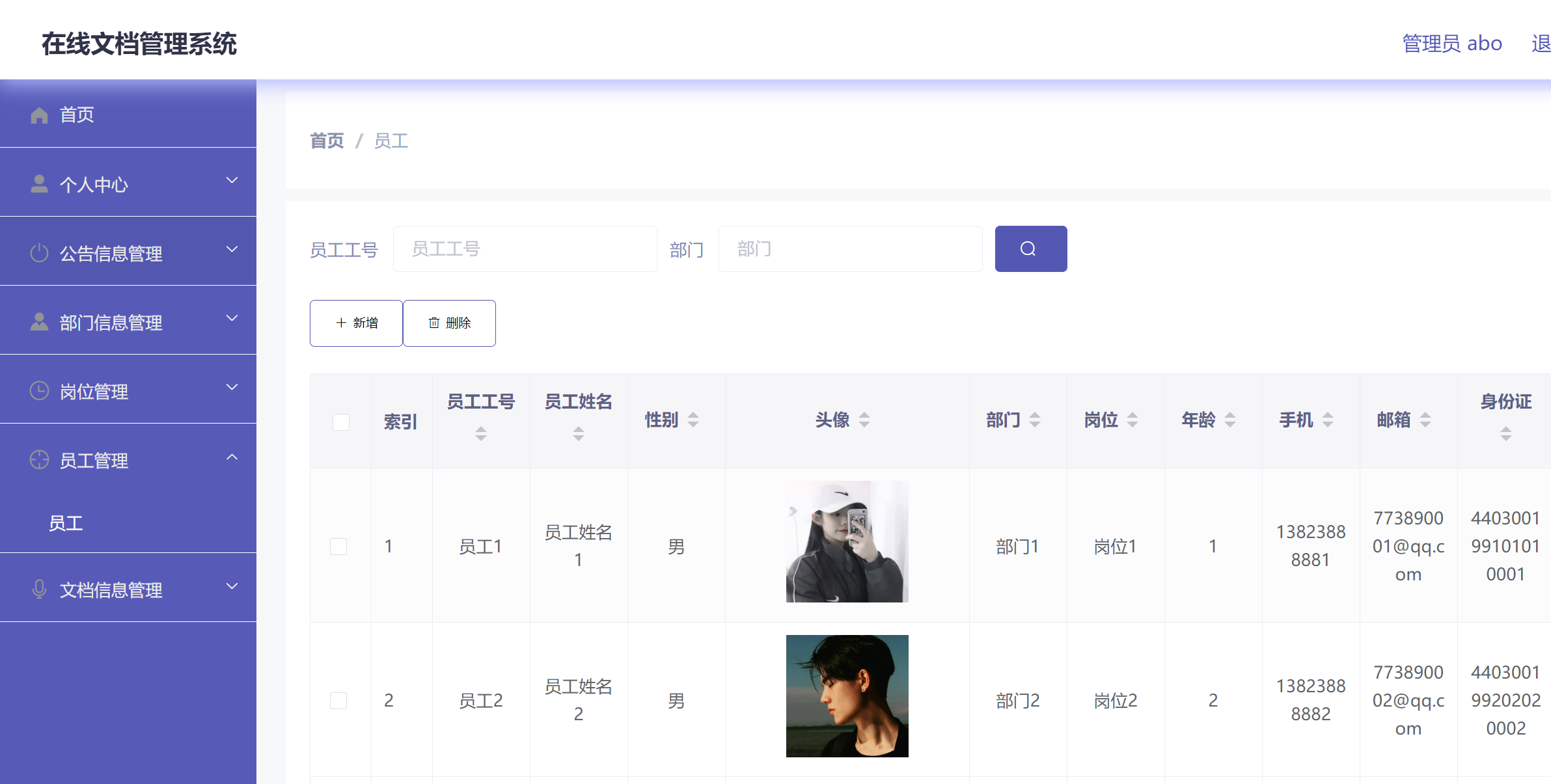Image resolution: width=1551 pixels, height=784 pixels.
Task: Focus the 员工工号 search input
Action: click(x=525, y=249)
